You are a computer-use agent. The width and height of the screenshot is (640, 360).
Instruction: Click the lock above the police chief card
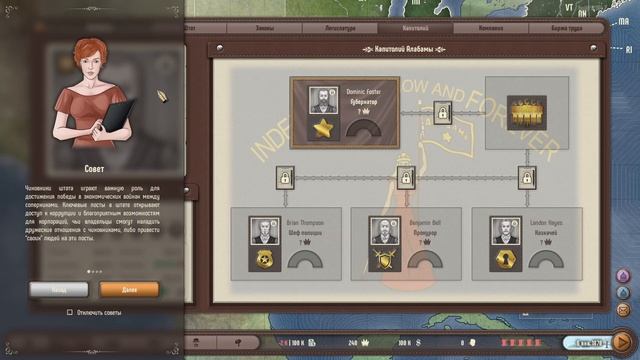(x=285, y=178)
